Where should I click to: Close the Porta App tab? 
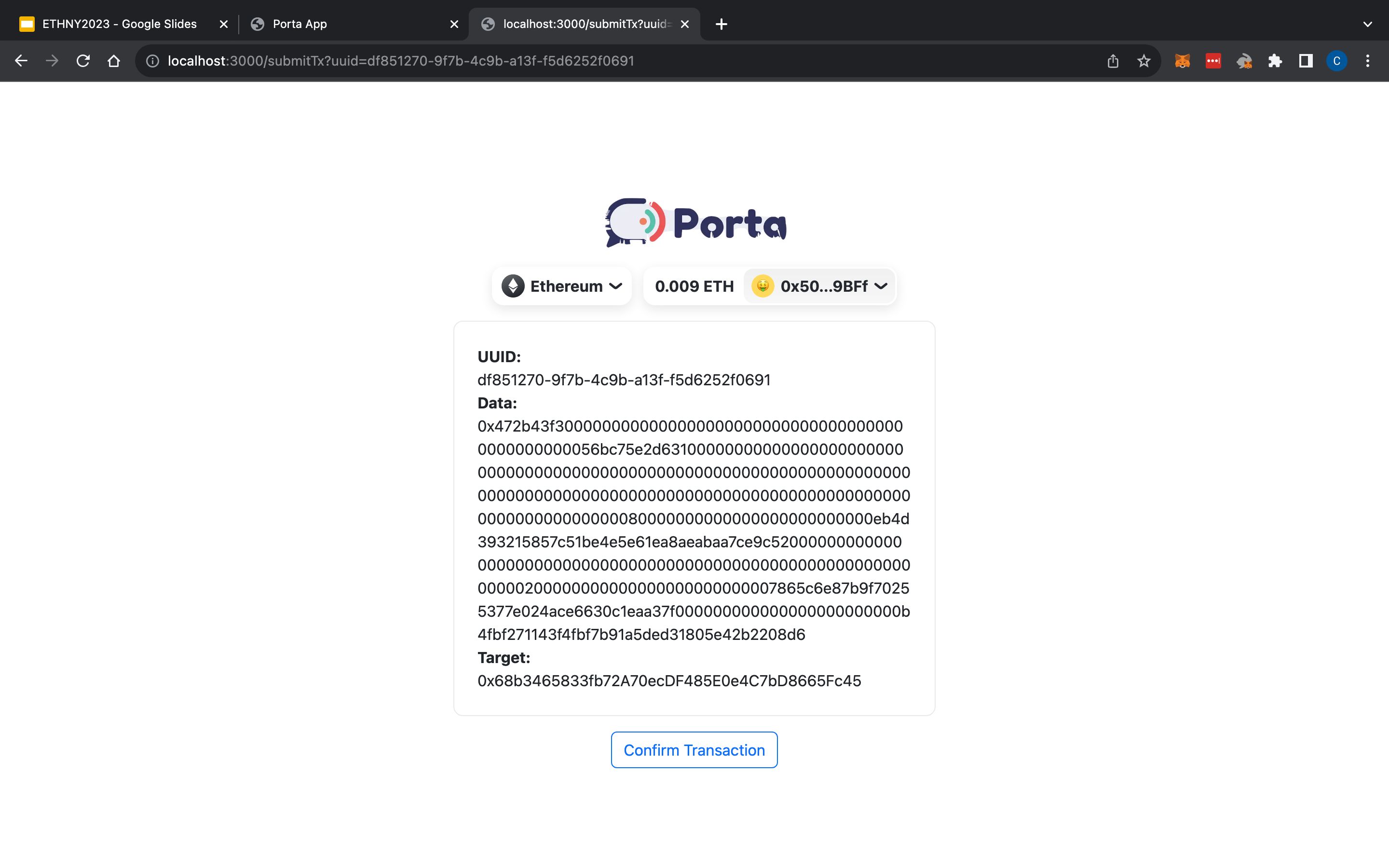click(454, 24)
